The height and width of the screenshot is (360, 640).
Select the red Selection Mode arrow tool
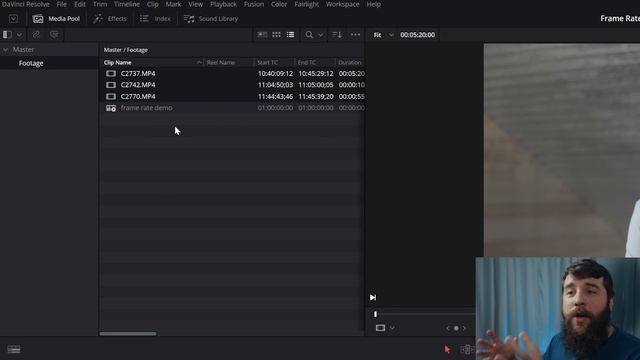(x=447, y=349)
